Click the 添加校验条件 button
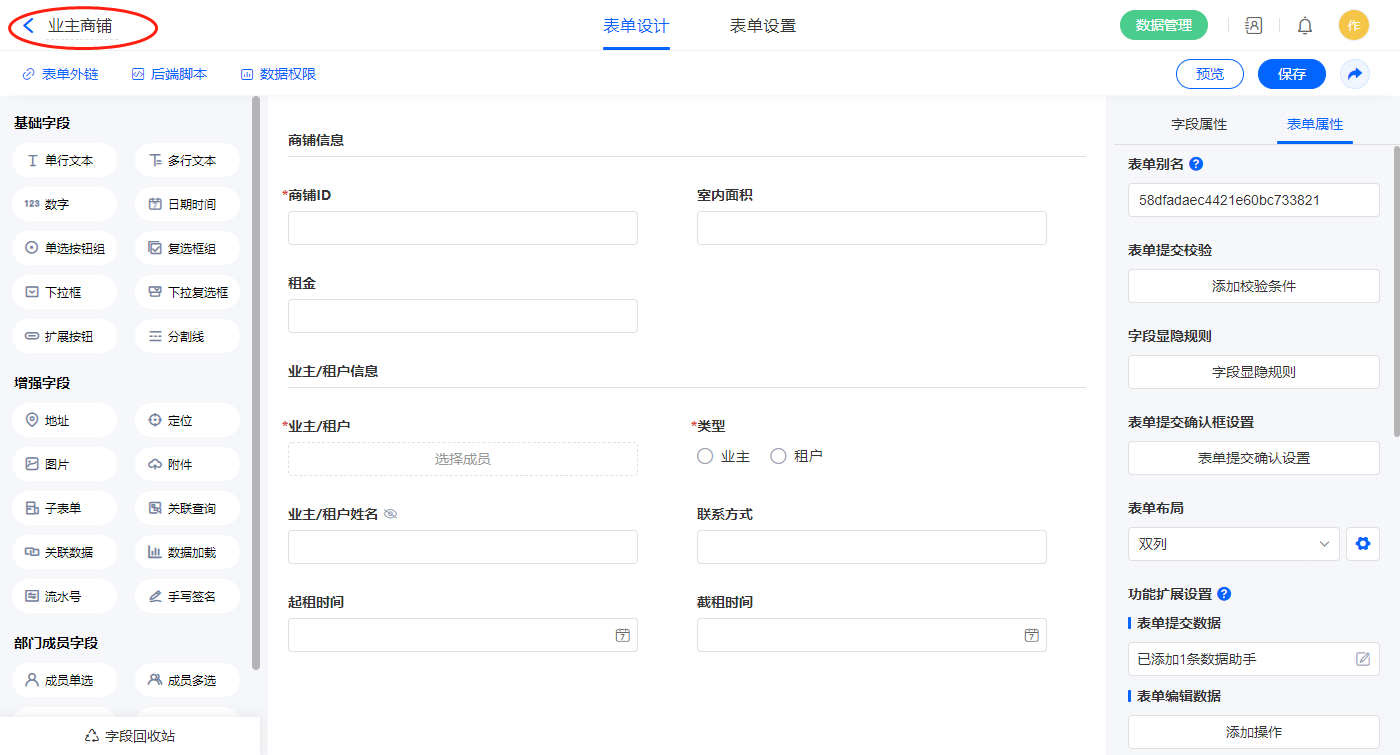 pos(1253,286)
